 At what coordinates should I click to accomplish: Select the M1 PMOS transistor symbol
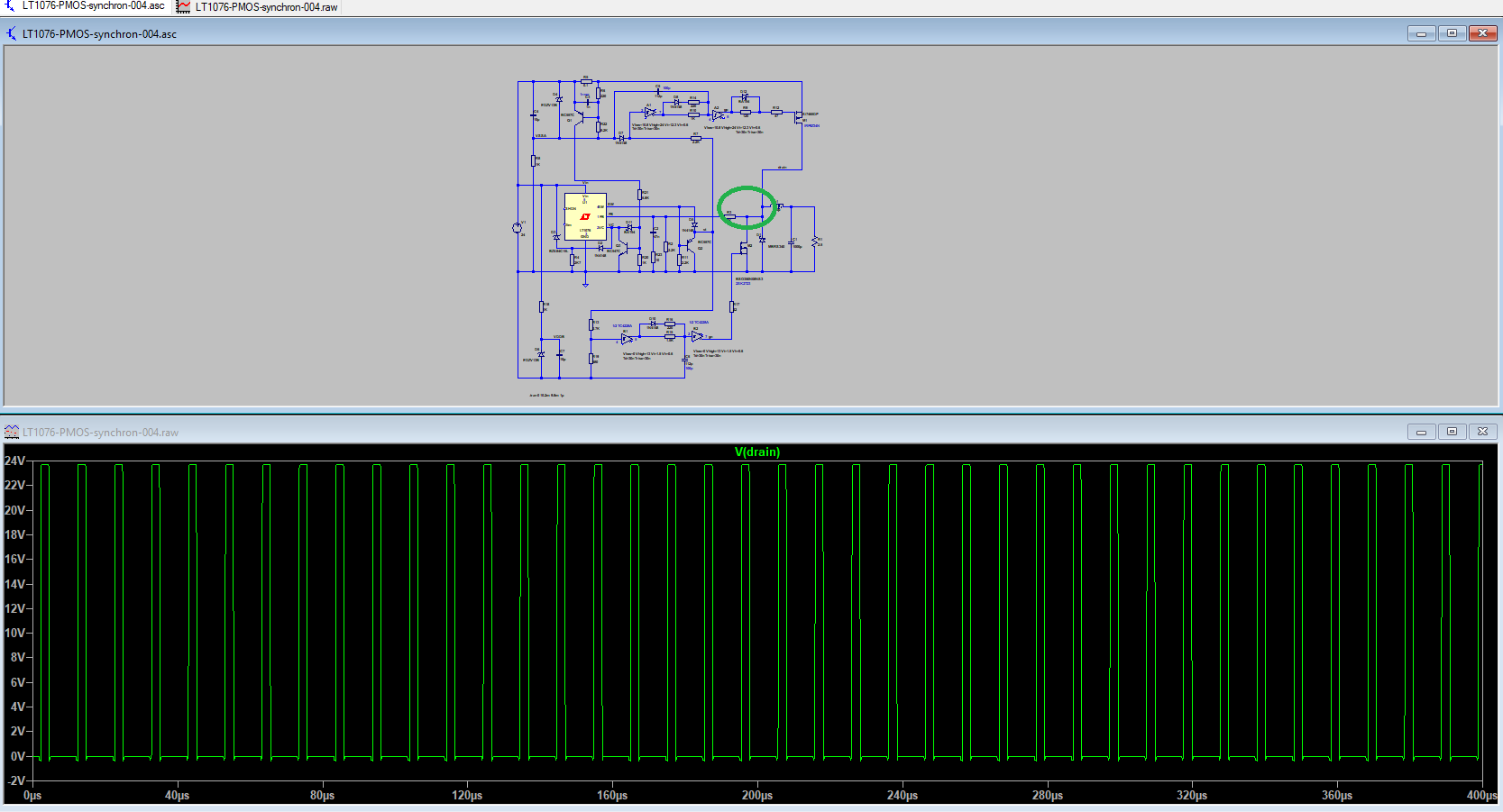pos(798,117)
